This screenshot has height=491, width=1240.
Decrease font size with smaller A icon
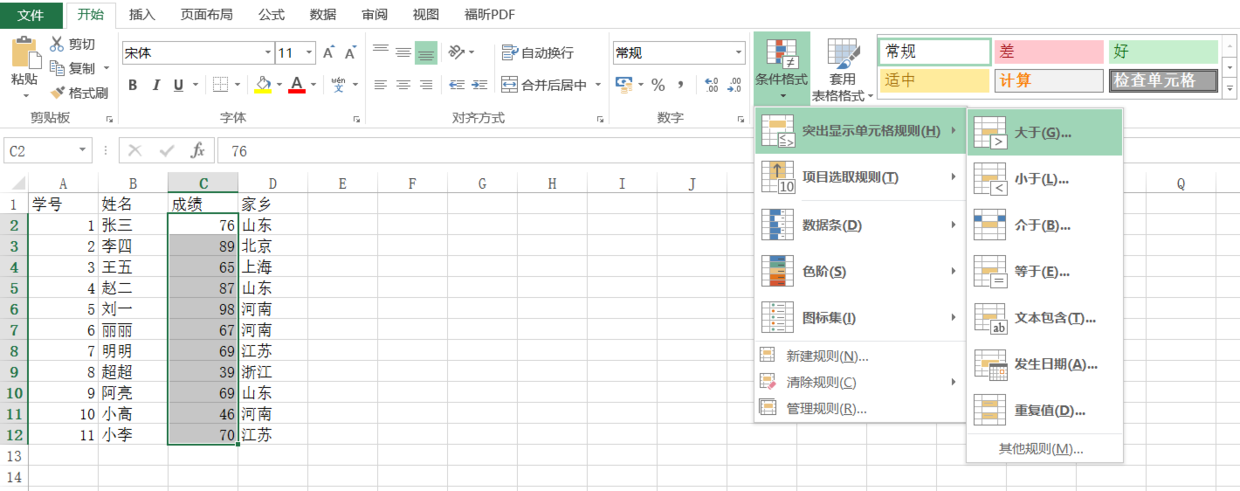350,53
